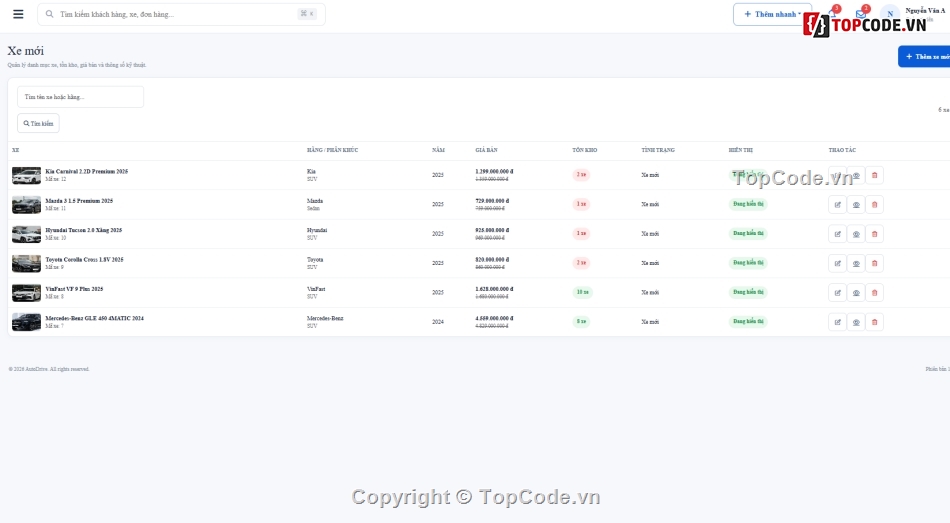Click the magnifier icon in top search bar

coord(50,14)
